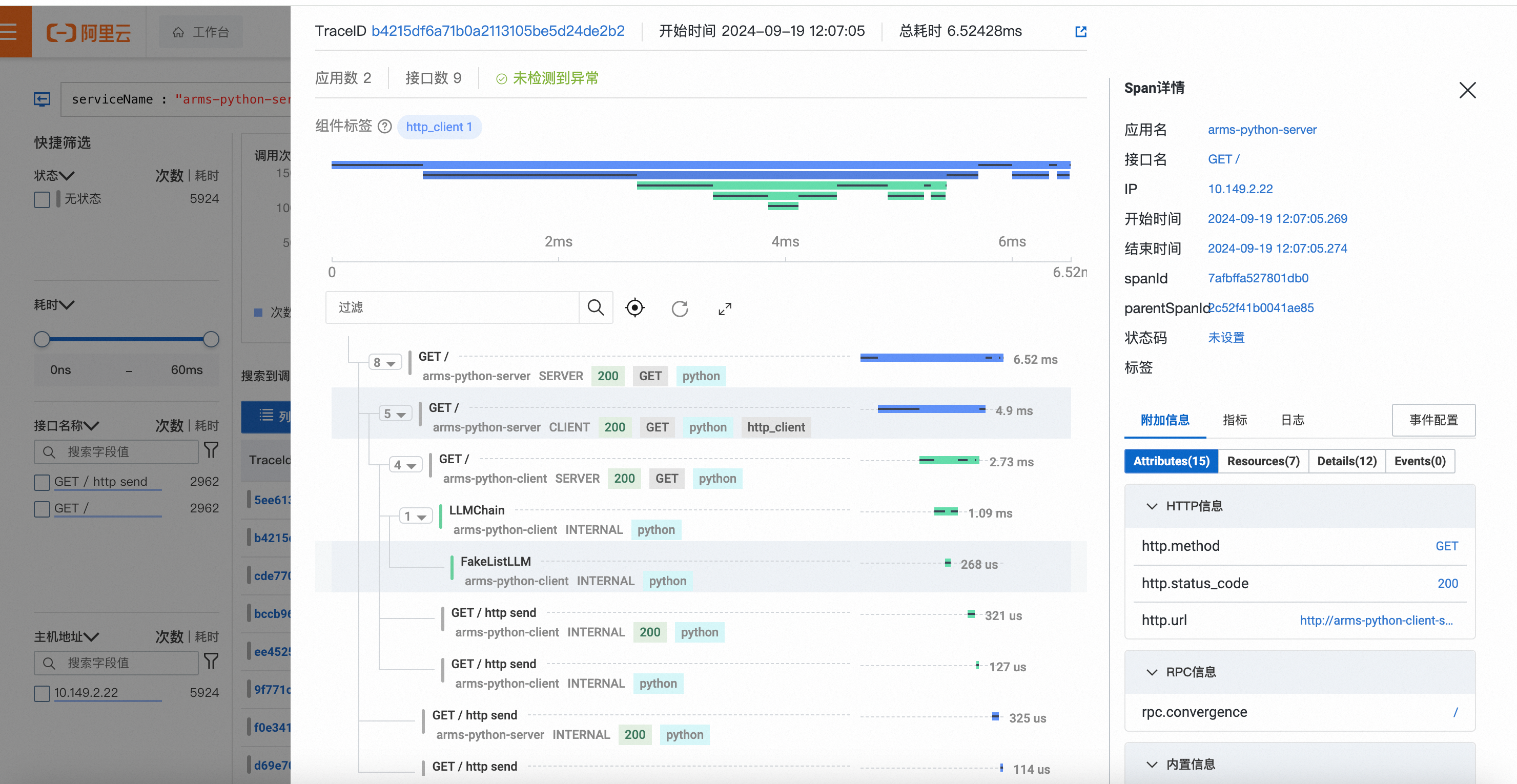The height and width of the screenshot is (784, 1517).
Task: Click the help icon beside 组件标签
Action: (384, 127)
